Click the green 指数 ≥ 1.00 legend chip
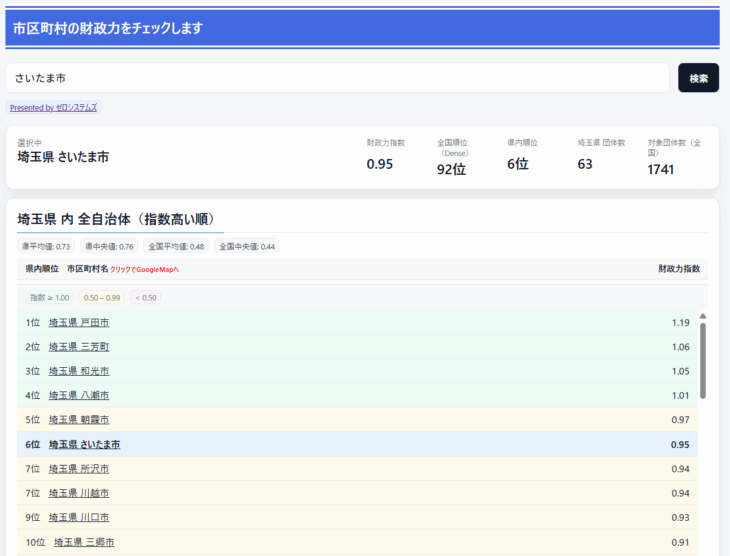 coord(49,298)
